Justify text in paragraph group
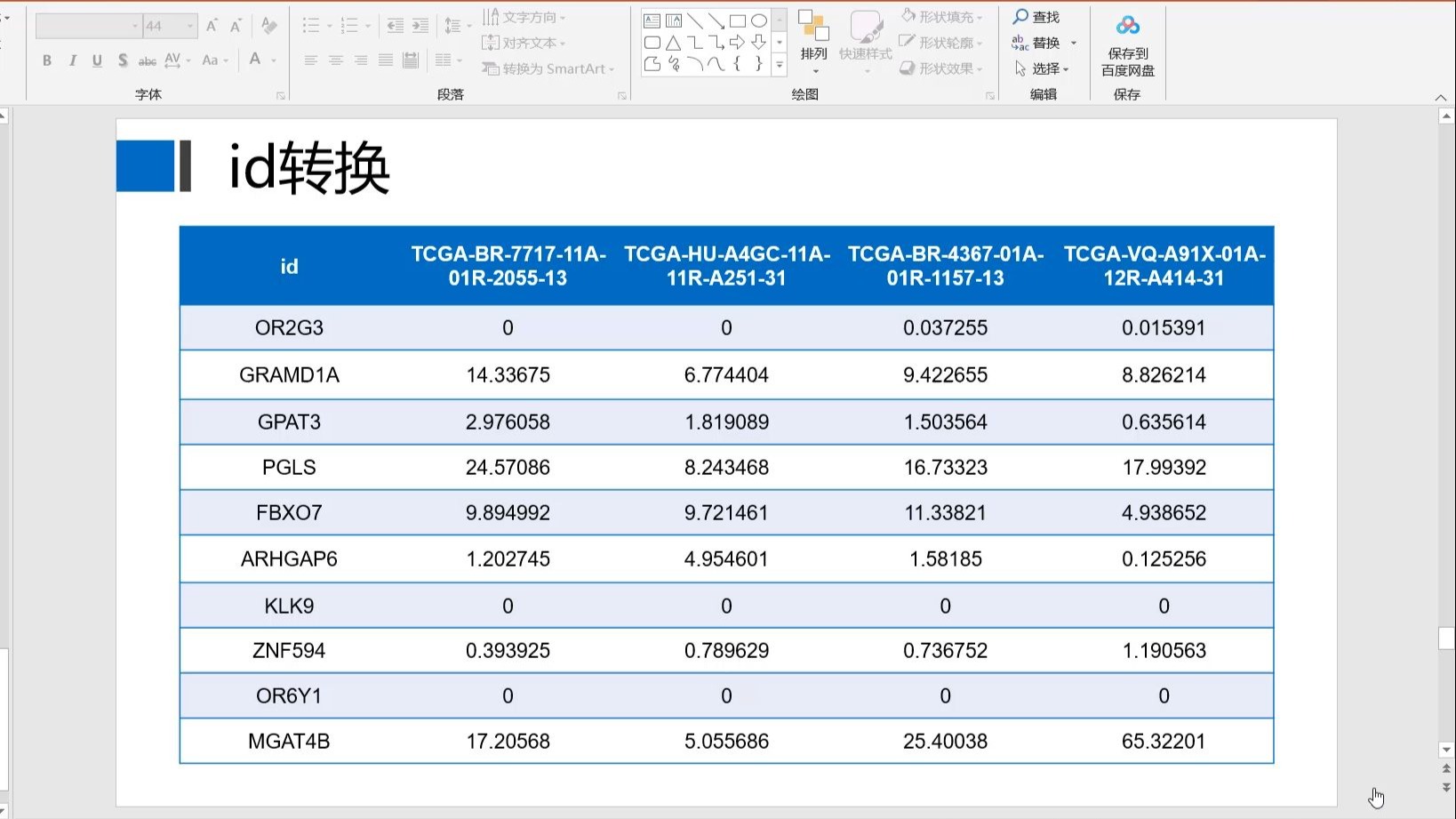This screenshot has height=819, width=1456. pos(385,60)
